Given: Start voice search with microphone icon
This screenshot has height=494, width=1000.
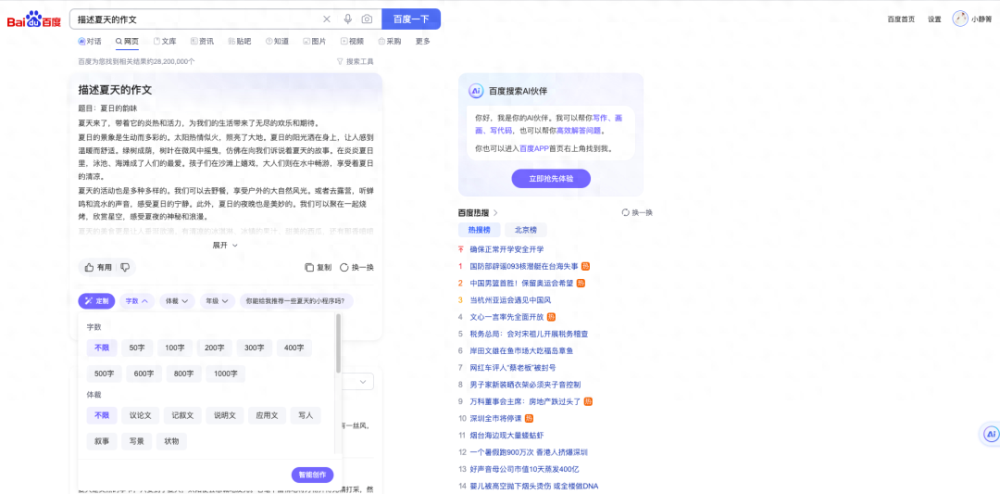Looking at the screenshot, I should coord(348,19).
